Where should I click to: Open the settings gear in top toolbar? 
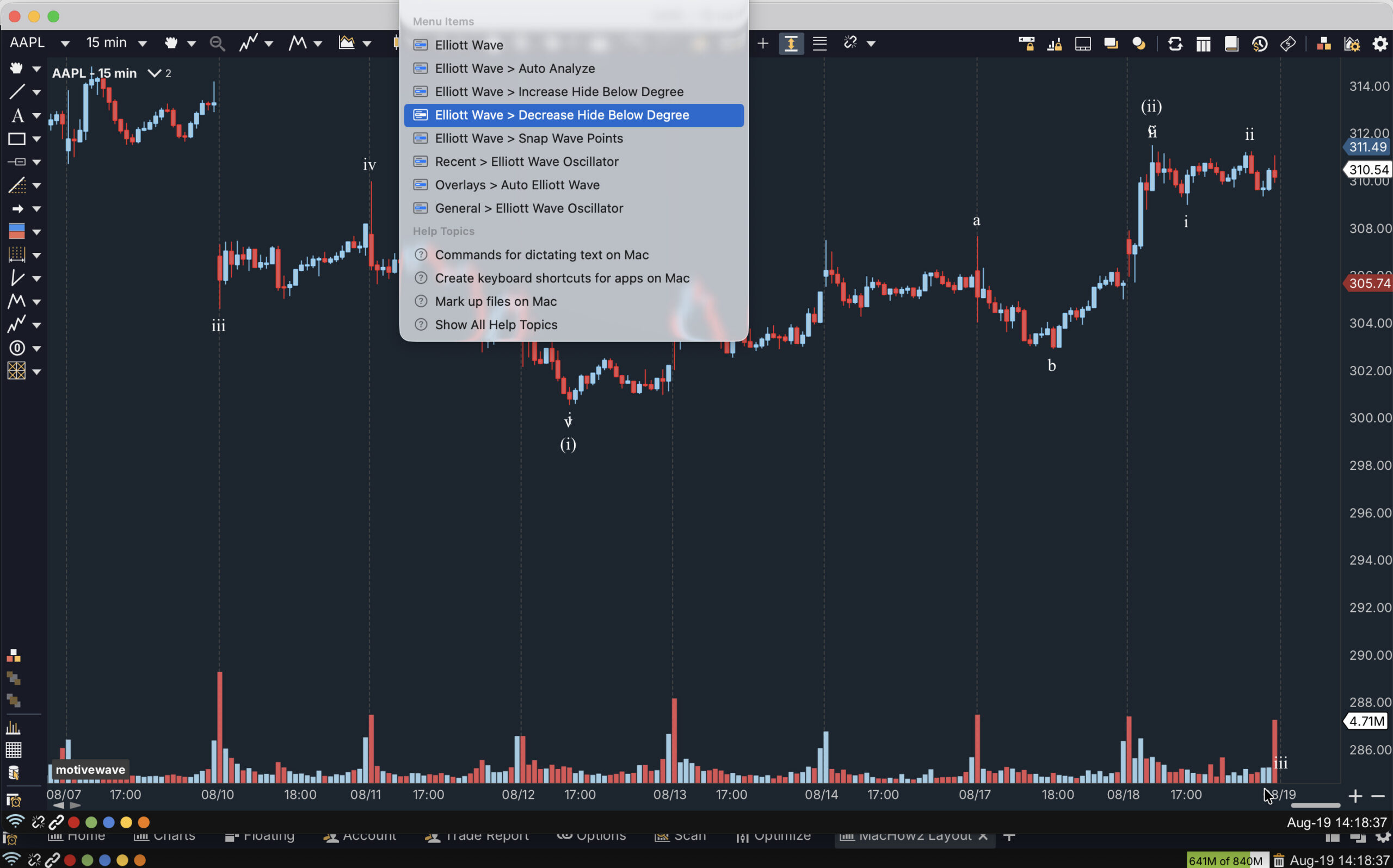tap(1380, 44)
